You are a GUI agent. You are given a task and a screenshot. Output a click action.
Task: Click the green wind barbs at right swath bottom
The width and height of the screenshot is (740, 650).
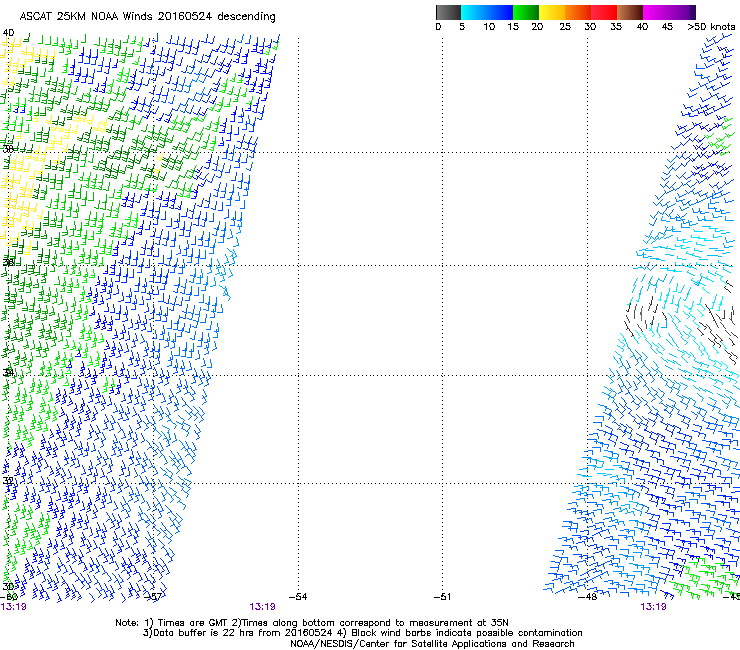(706, 577)
